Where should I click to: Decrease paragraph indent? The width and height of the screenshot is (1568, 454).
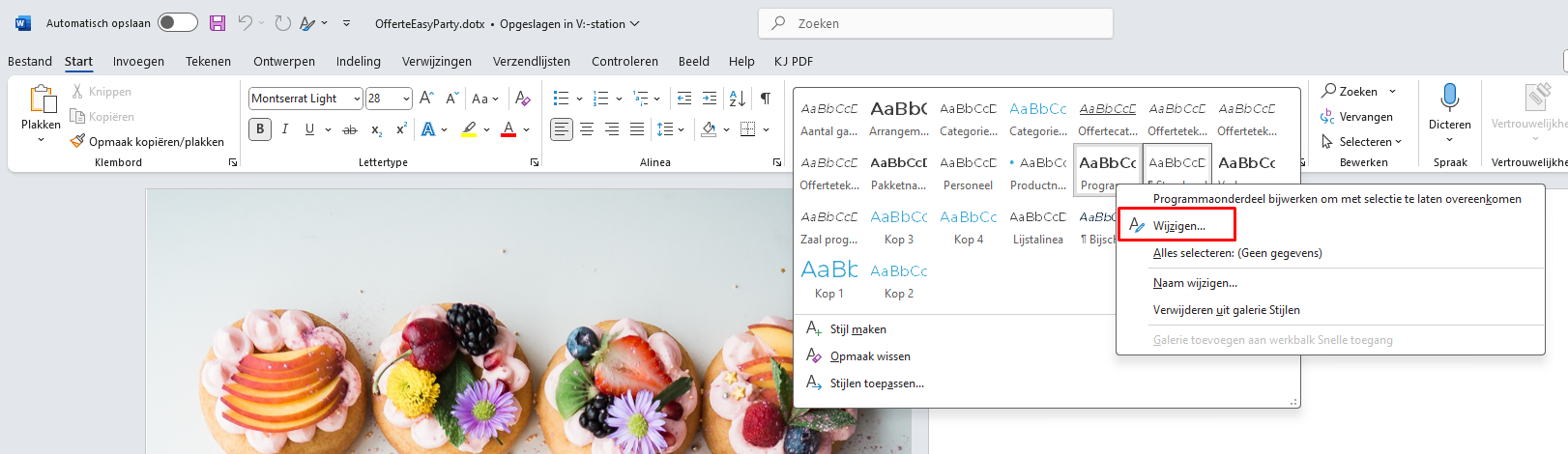684,99
